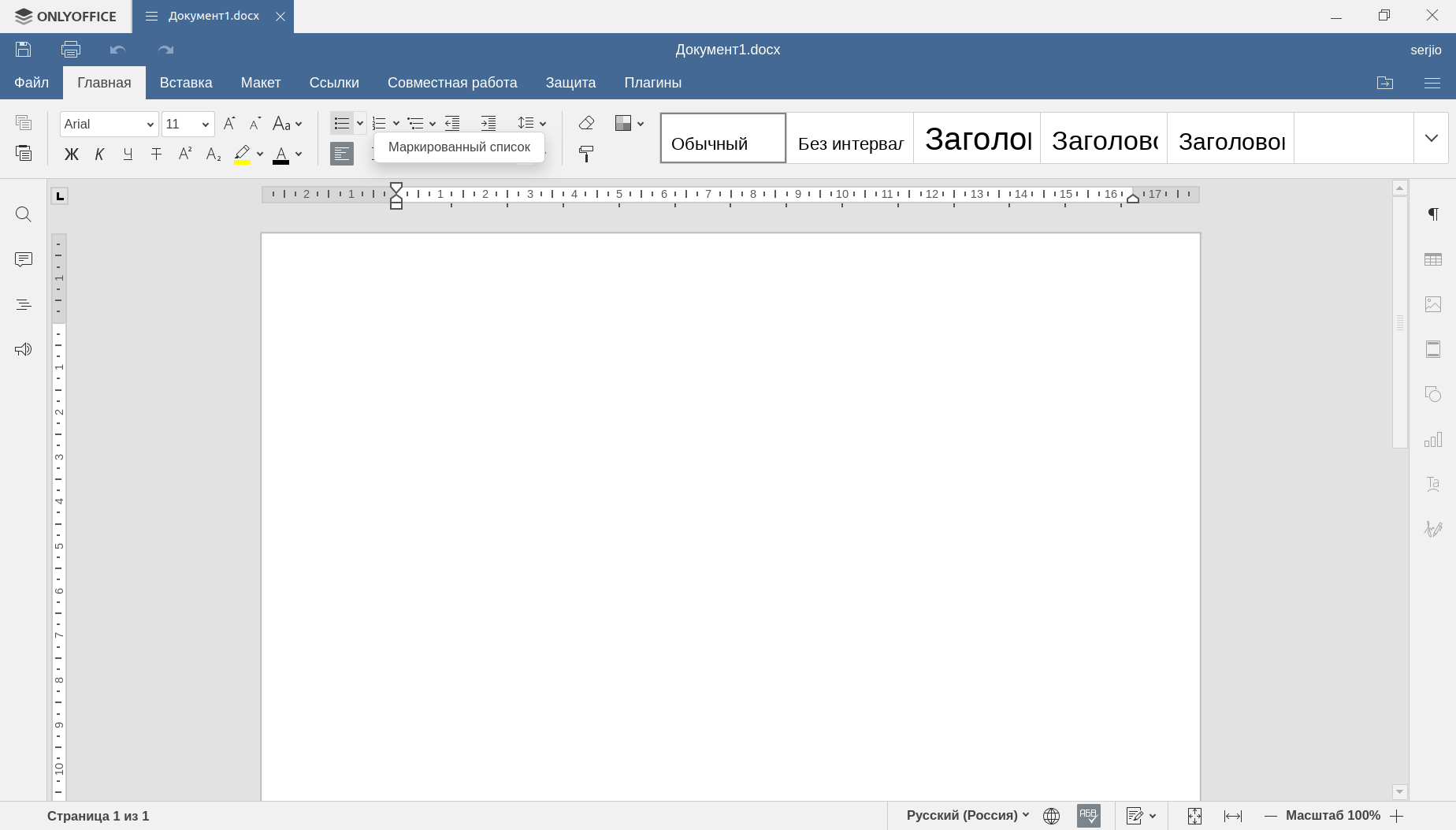1456x830 pixels.
Task: Switch to the Плагины tab
Action: [653, 83]
